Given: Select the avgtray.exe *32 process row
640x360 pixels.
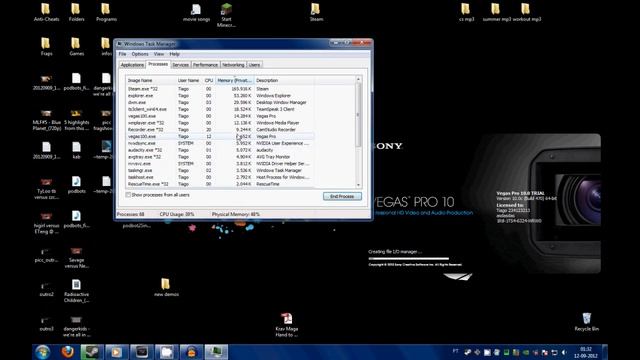Looking at the screenshot, I should click(x=220, y=157).
